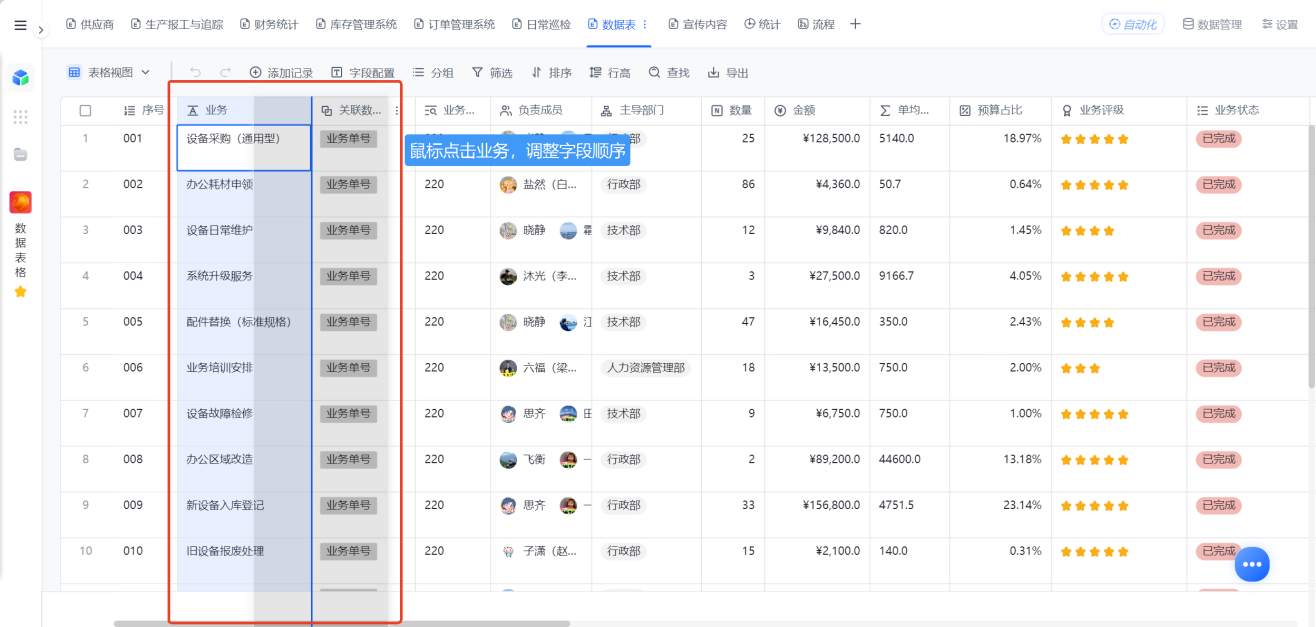The height and width of the screenshot is (627, 1316).
Task: Open the 订单管理系统 tab
Action: [x=454, y=24]
